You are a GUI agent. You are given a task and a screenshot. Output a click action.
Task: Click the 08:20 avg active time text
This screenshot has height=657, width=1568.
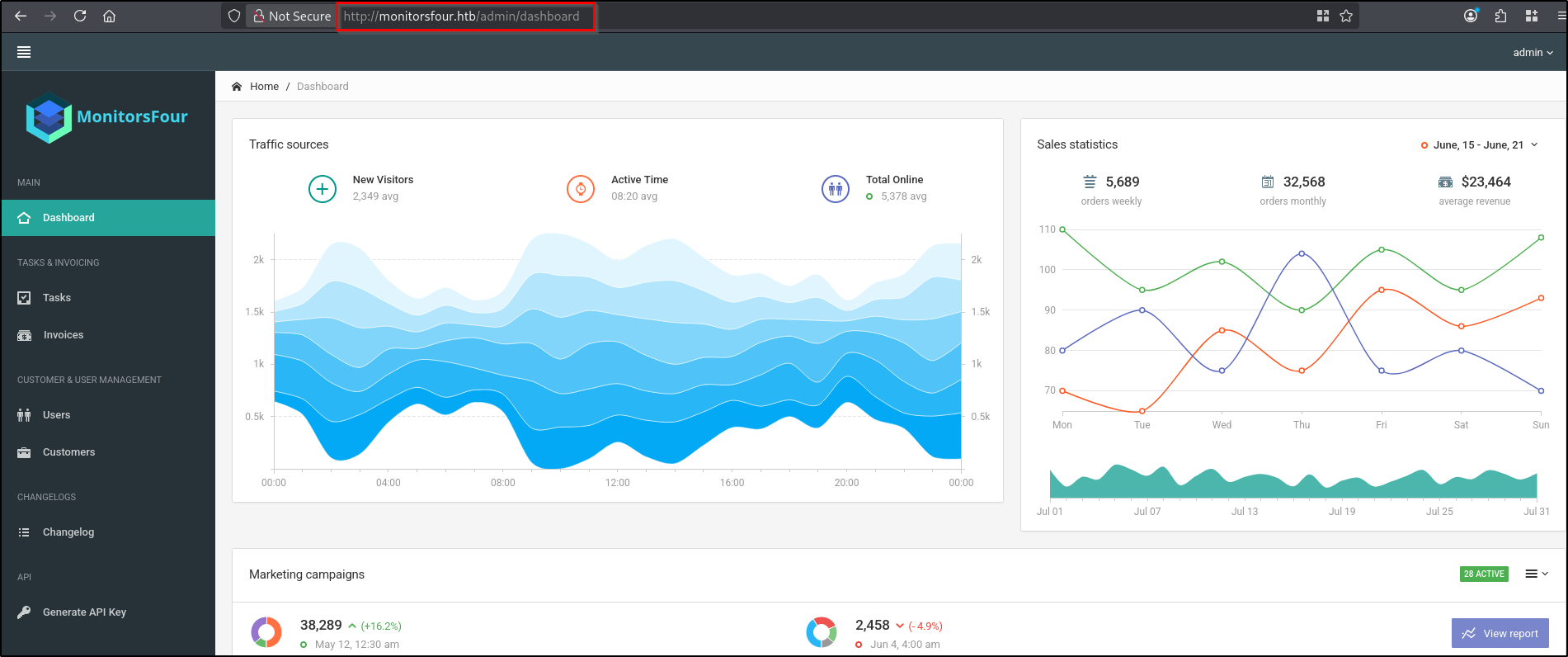[x=634, y=196]
